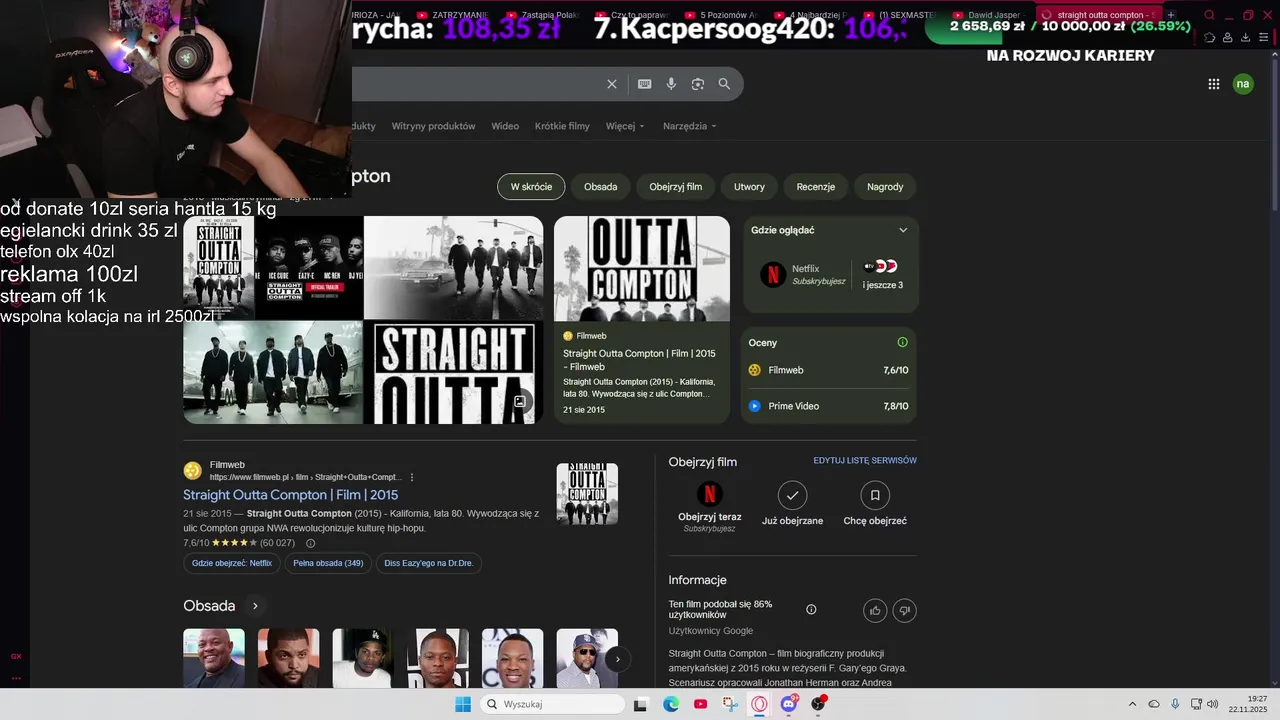Collapse the Gdzie oglądać panel chevron
The height and width of the screenshot is (720, 1280).
(903, 230)
